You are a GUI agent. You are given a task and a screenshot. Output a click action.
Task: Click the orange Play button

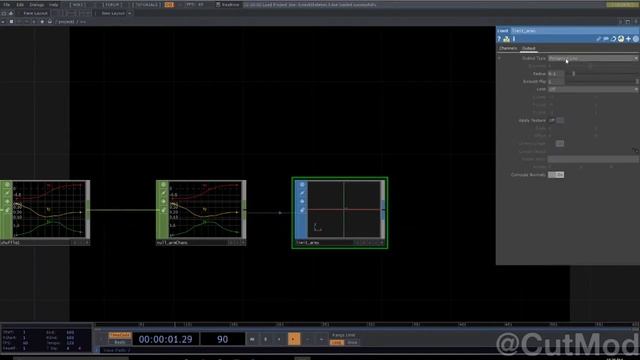tap(293, 339)
